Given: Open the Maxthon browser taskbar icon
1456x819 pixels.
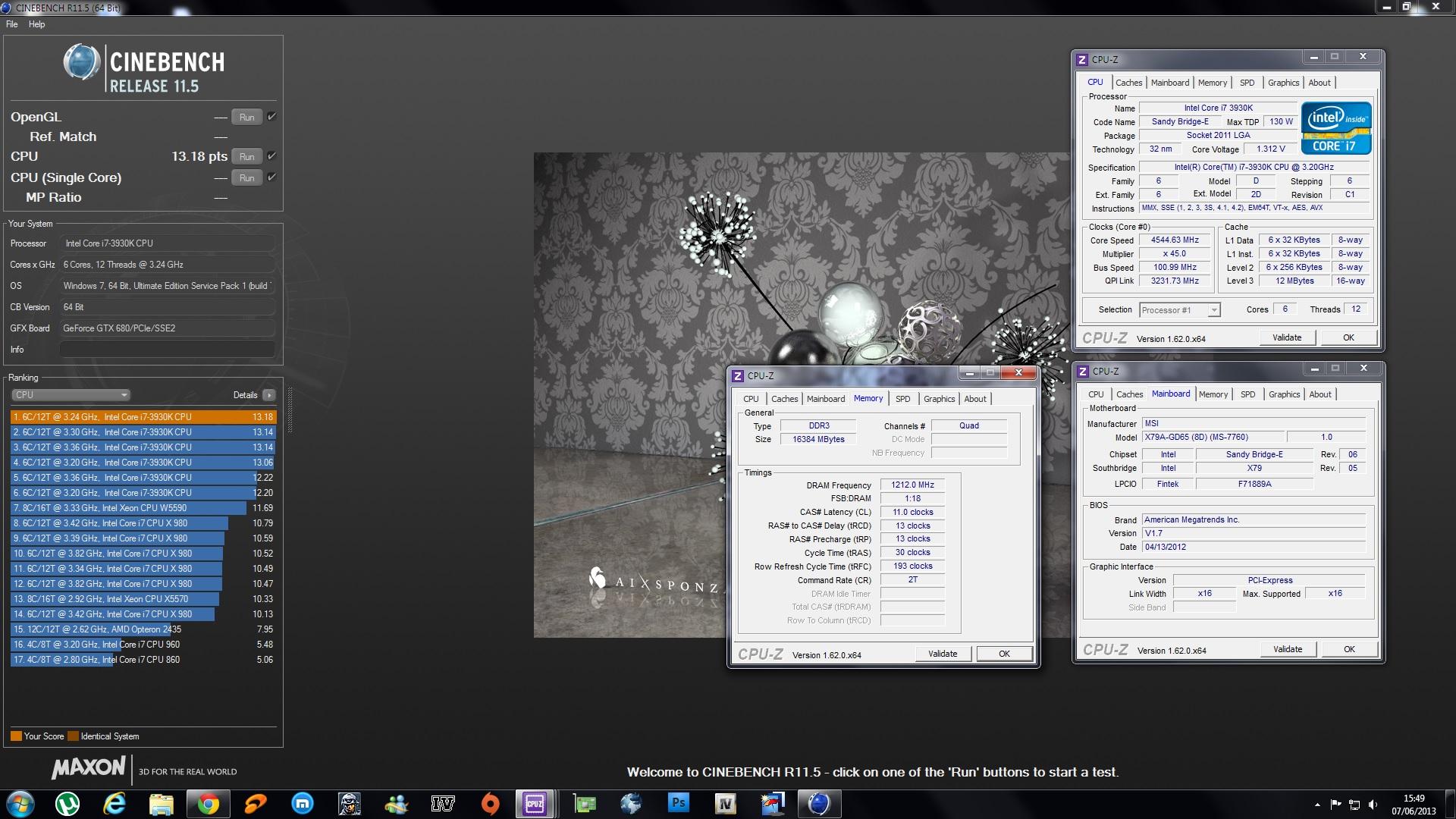Looking at the screenshot, I should (303, 804).
